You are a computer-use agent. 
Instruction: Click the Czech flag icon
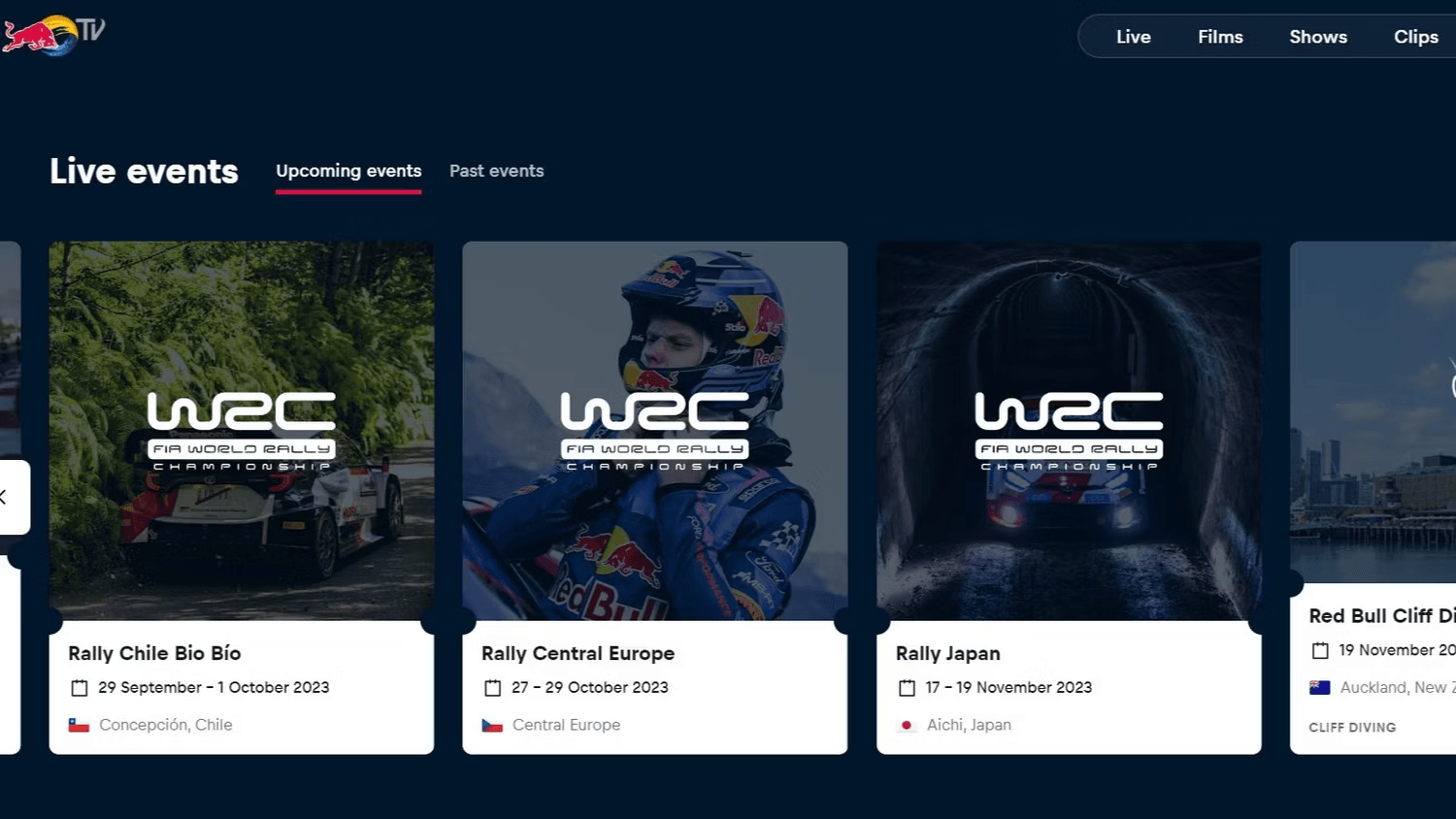tap(492, 725)
